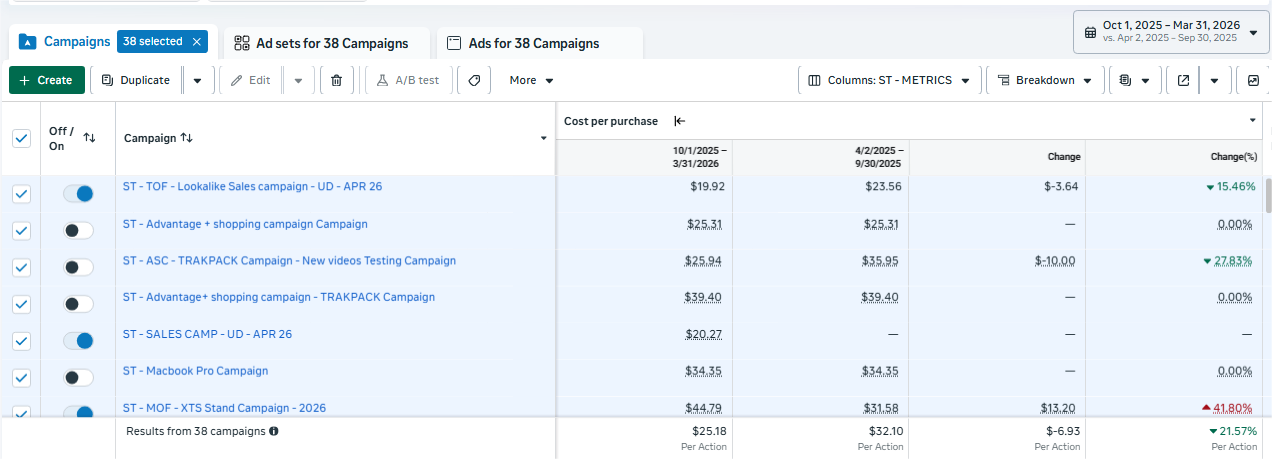Click the green Create button

(46, 80)
